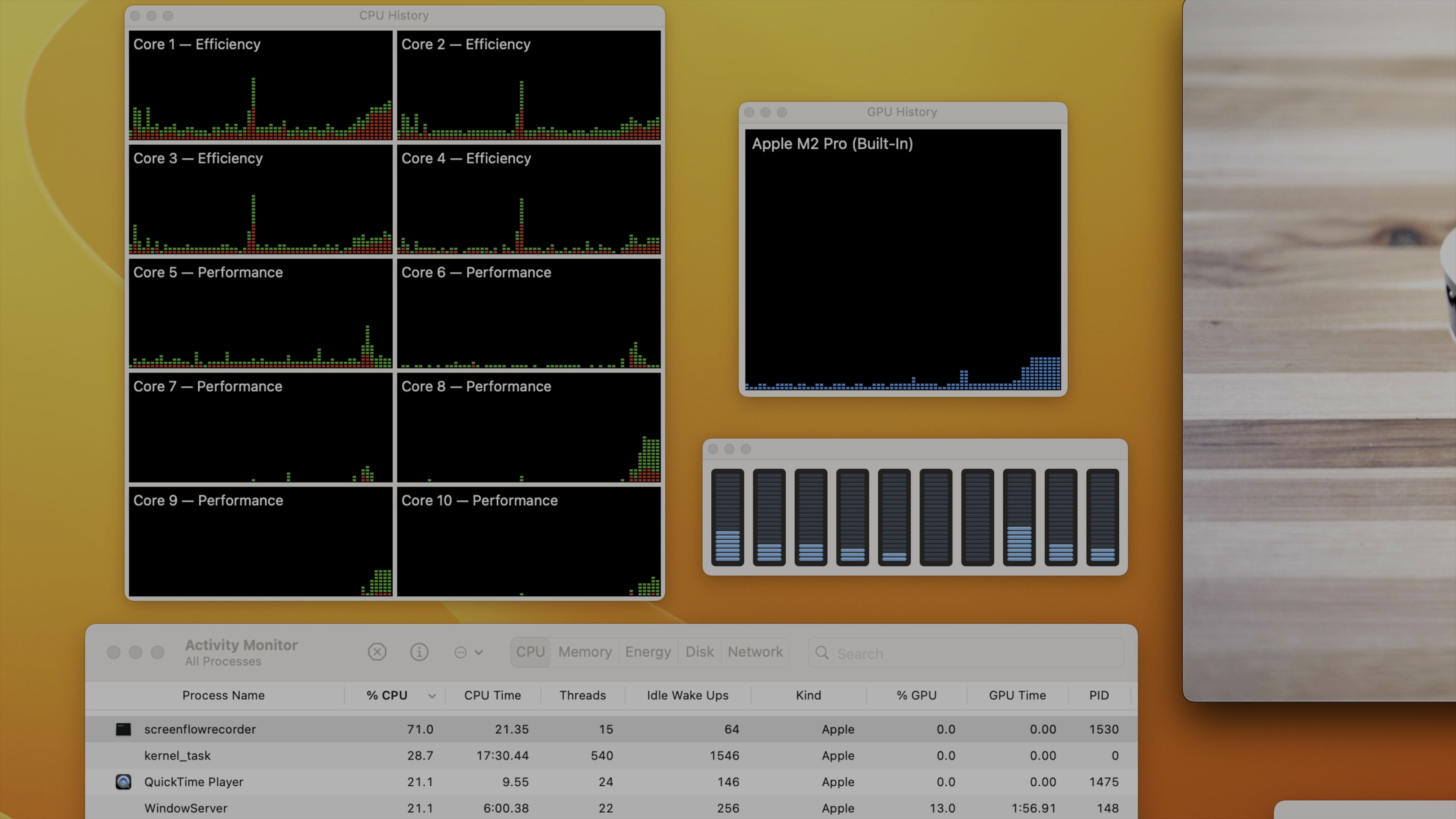Toggle the % CPU sort order arrow
Image resolution: width=1456 pixels, height=819 pixels.
(432, 696)
